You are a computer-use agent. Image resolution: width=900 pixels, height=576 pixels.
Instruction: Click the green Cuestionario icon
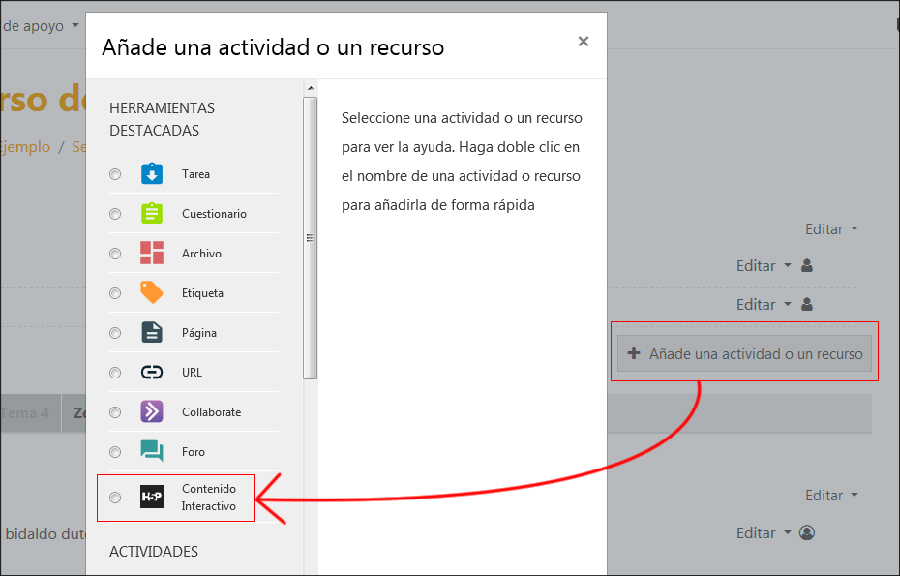(151, 214)
